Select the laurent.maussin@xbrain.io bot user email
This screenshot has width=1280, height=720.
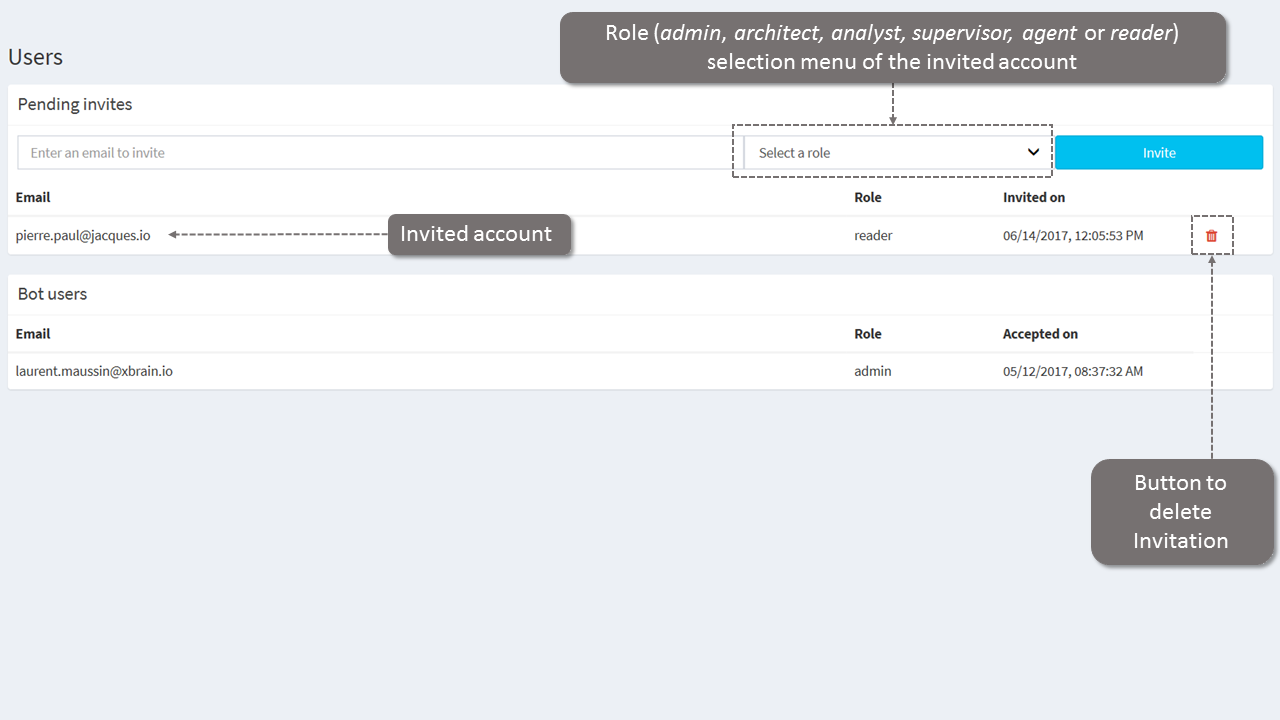click(x=94, y=371)
